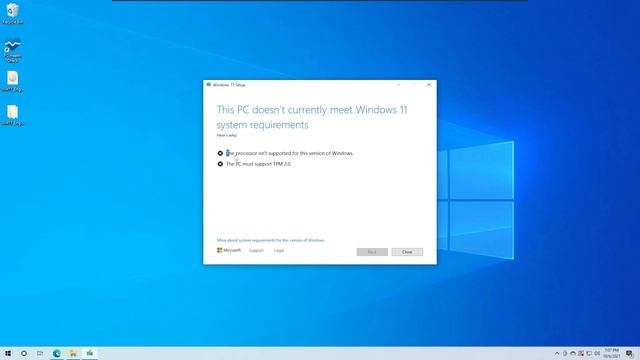Click the Windows 11 Setup title bar icon
The image size is (640, 360).
coord(209,84)
